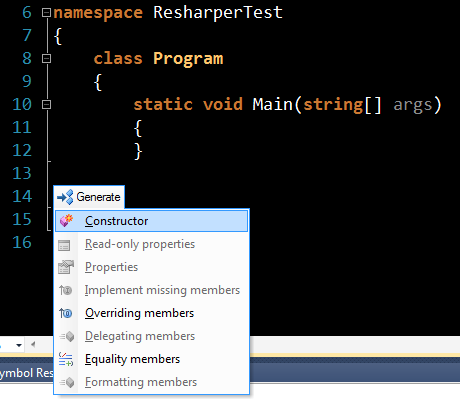The image size is (460, 405).
Task: Collapse the Program class block
Action: pos(46,59)
